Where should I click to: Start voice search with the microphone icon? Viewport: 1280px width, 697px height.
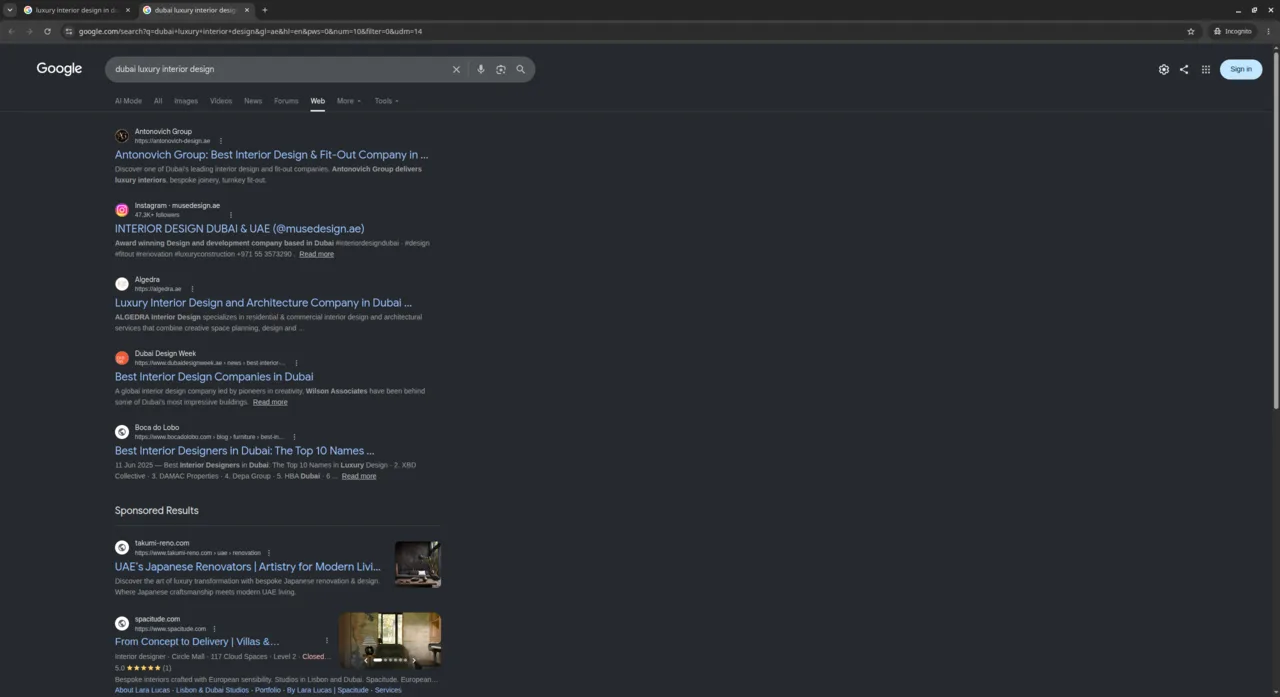(x=481, y=70)
